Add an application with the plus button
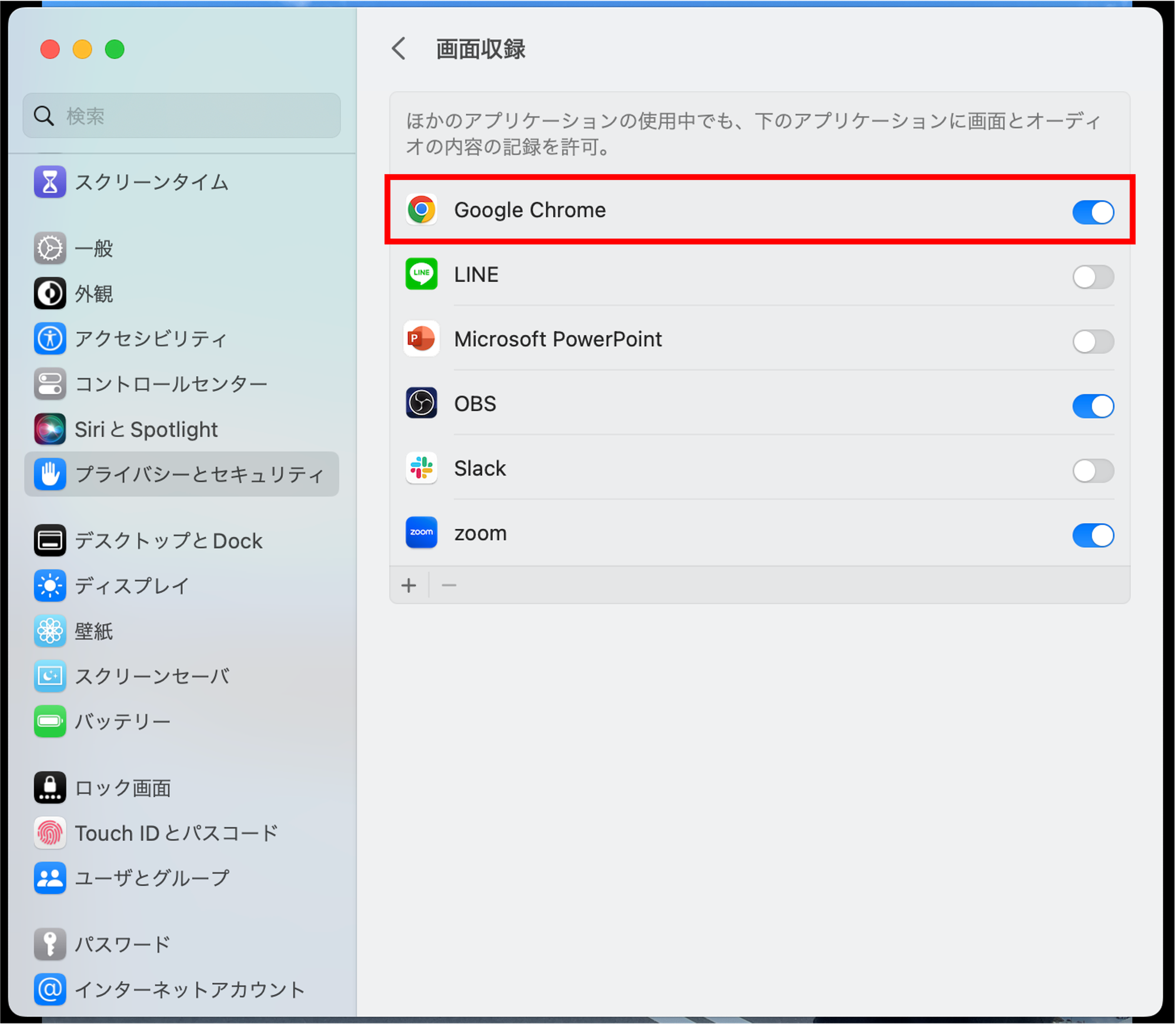This screenshot has height=1024, width=1176. 409,585
